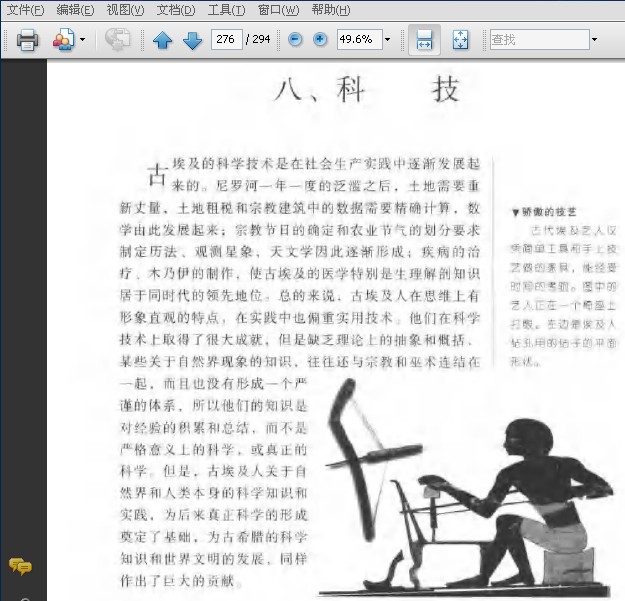This screenshot has width=625, height=601.
Task: Open the 工具(T) menu
Action: (226, 10)
